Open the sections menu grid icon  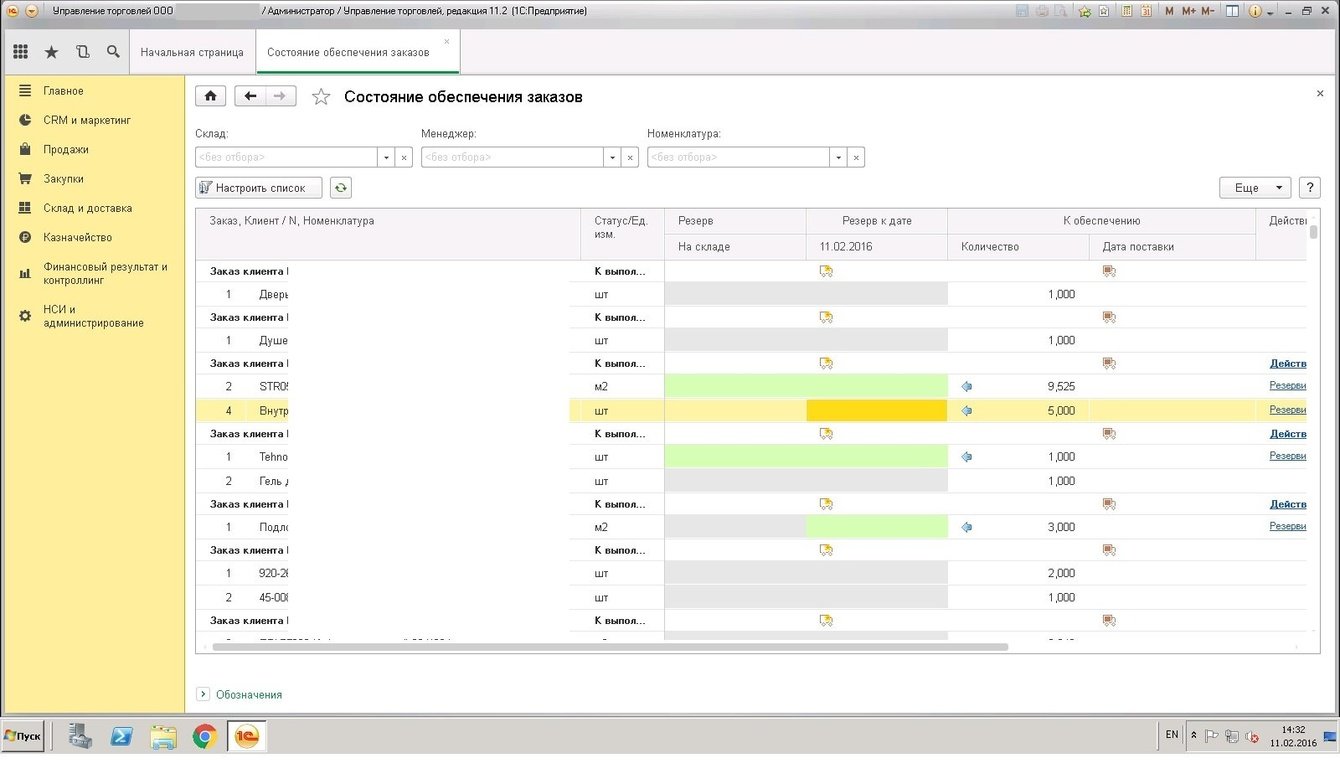[x=20, y=52]
